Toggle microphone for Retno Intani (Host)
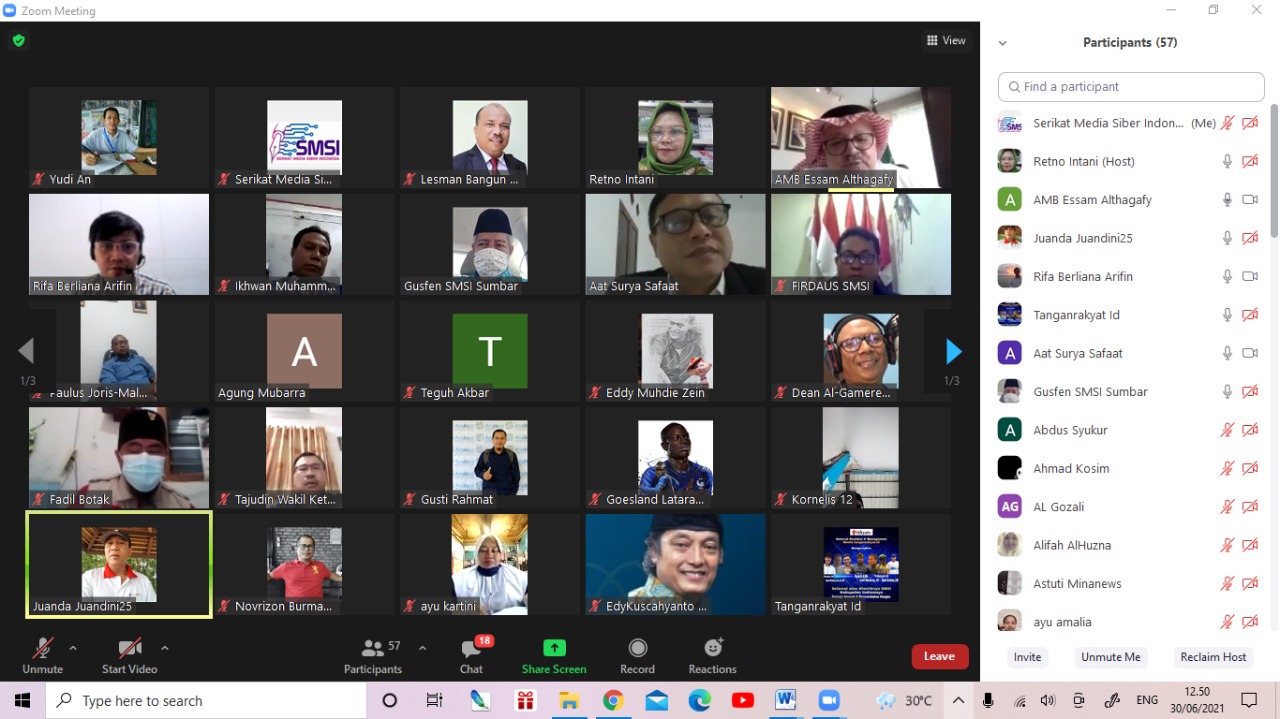This screenshot has width=1280, height=719. click(1227, 161)
